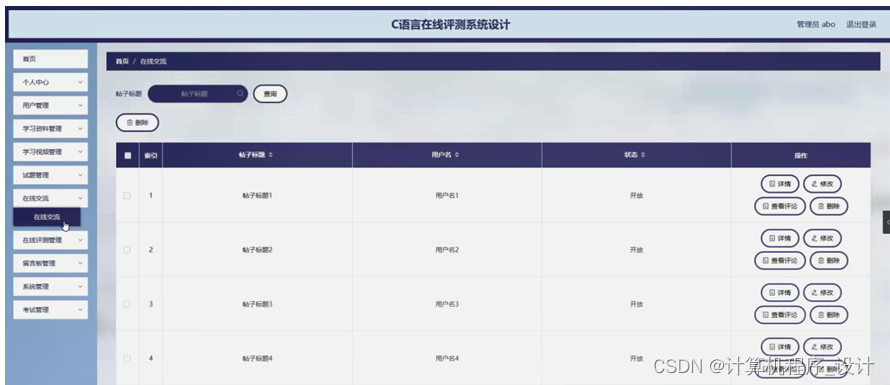Click 查看评论 for 帖子标题1
Image resolution: width=890 pixels, height=385 pixels.
(780, 206)
